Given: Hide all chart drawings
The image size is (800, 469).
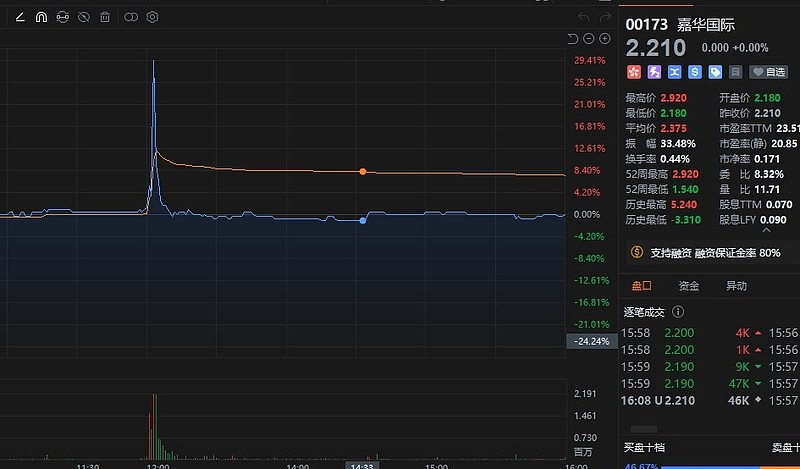Looking at the screenshot, I should click(84, 17).
